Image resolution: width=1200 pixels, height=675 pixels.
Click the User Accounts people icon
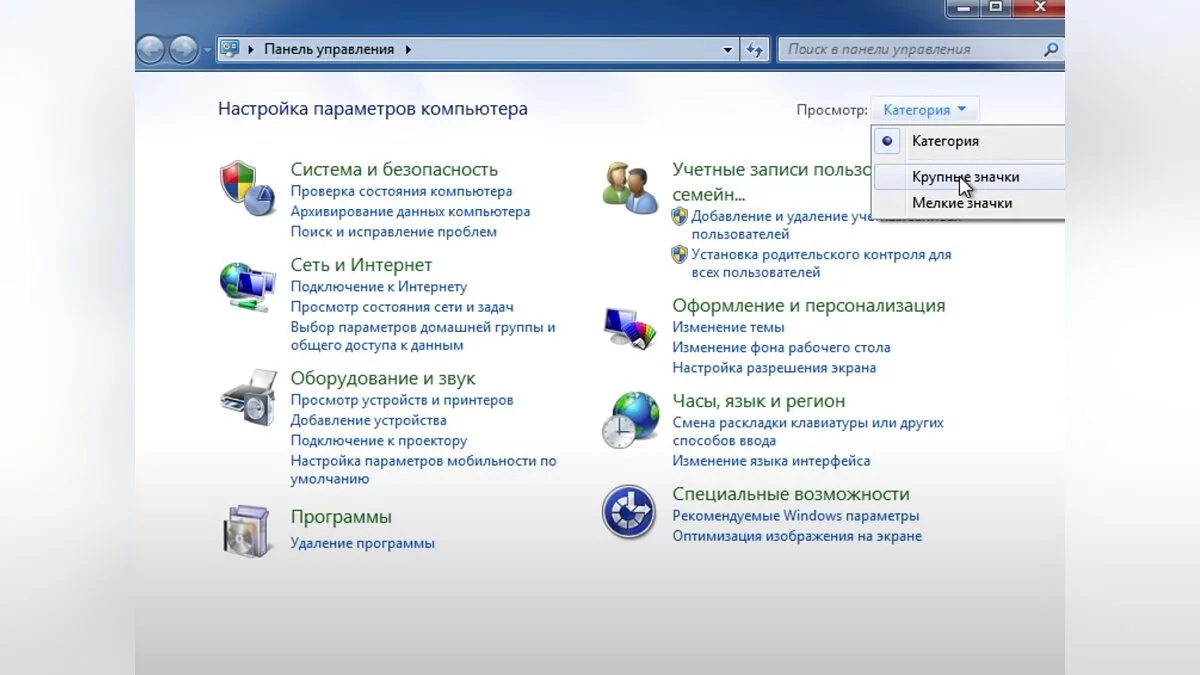click(x=630, y=186)
